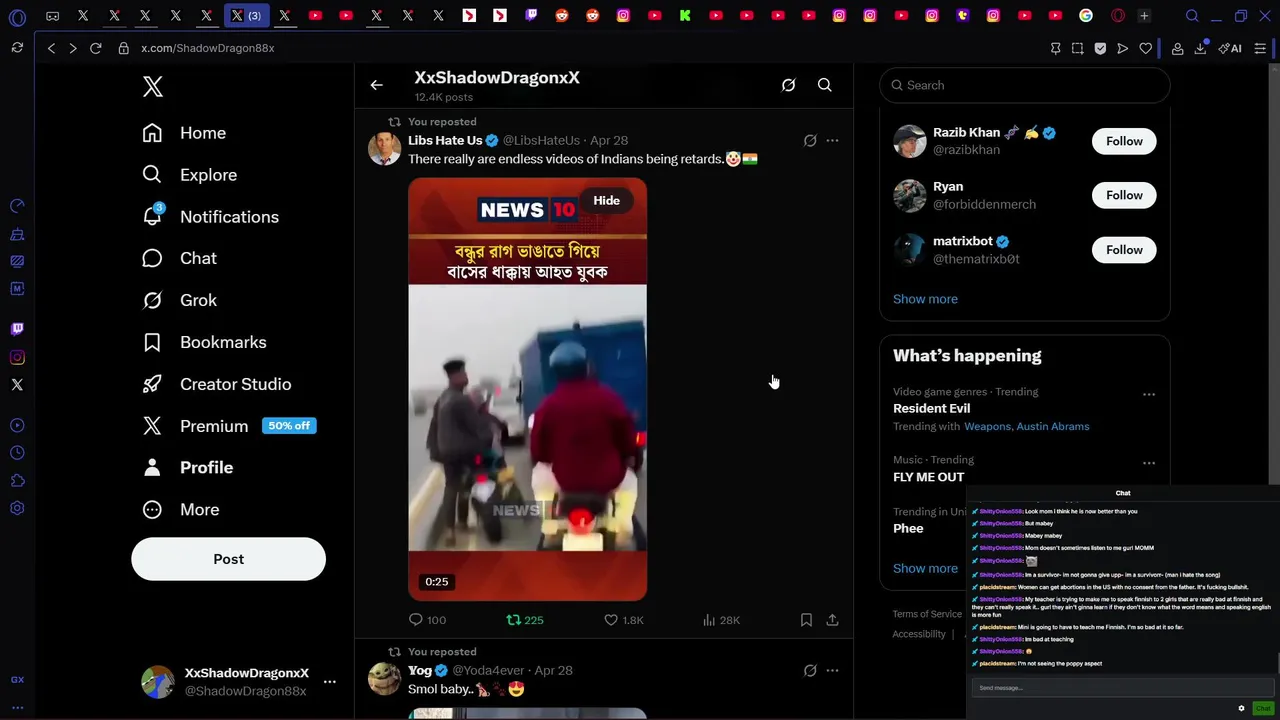Open Twitch in the Opera GX sidebar

tap(17, 328)
